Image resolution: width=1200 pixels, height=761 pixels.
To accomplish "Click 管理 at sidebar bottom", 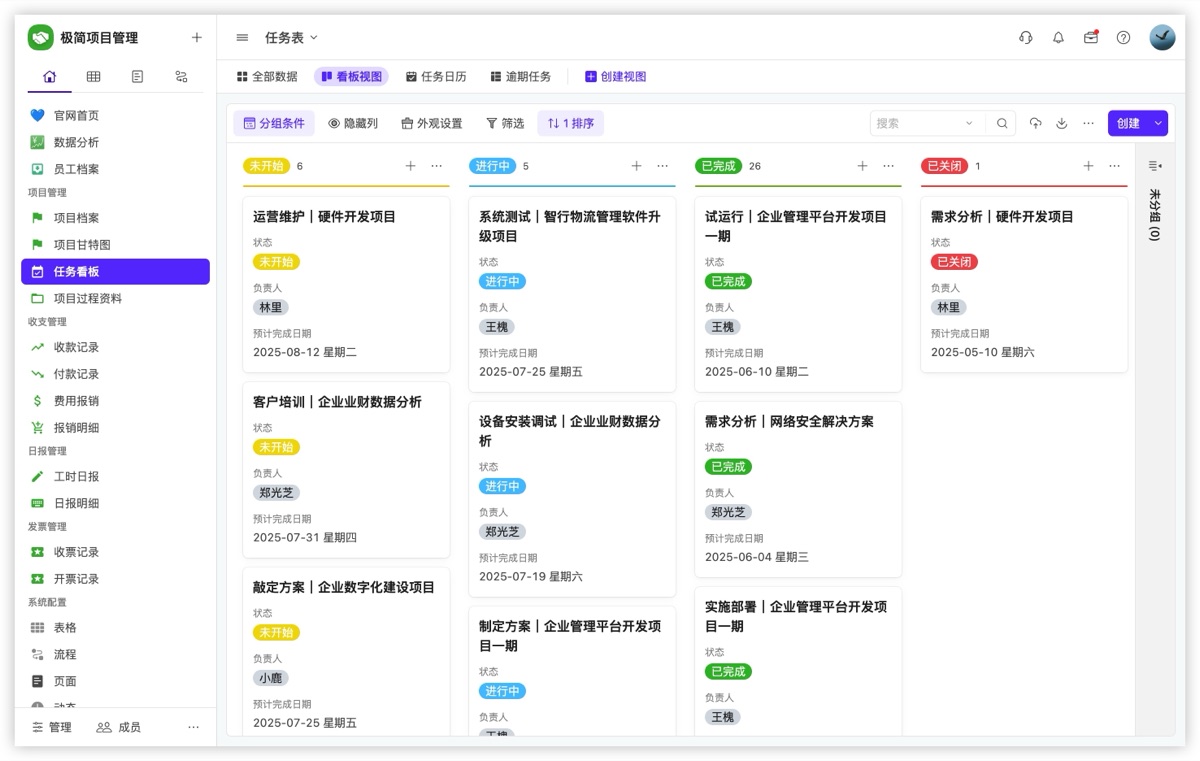I will pos(52,727).
